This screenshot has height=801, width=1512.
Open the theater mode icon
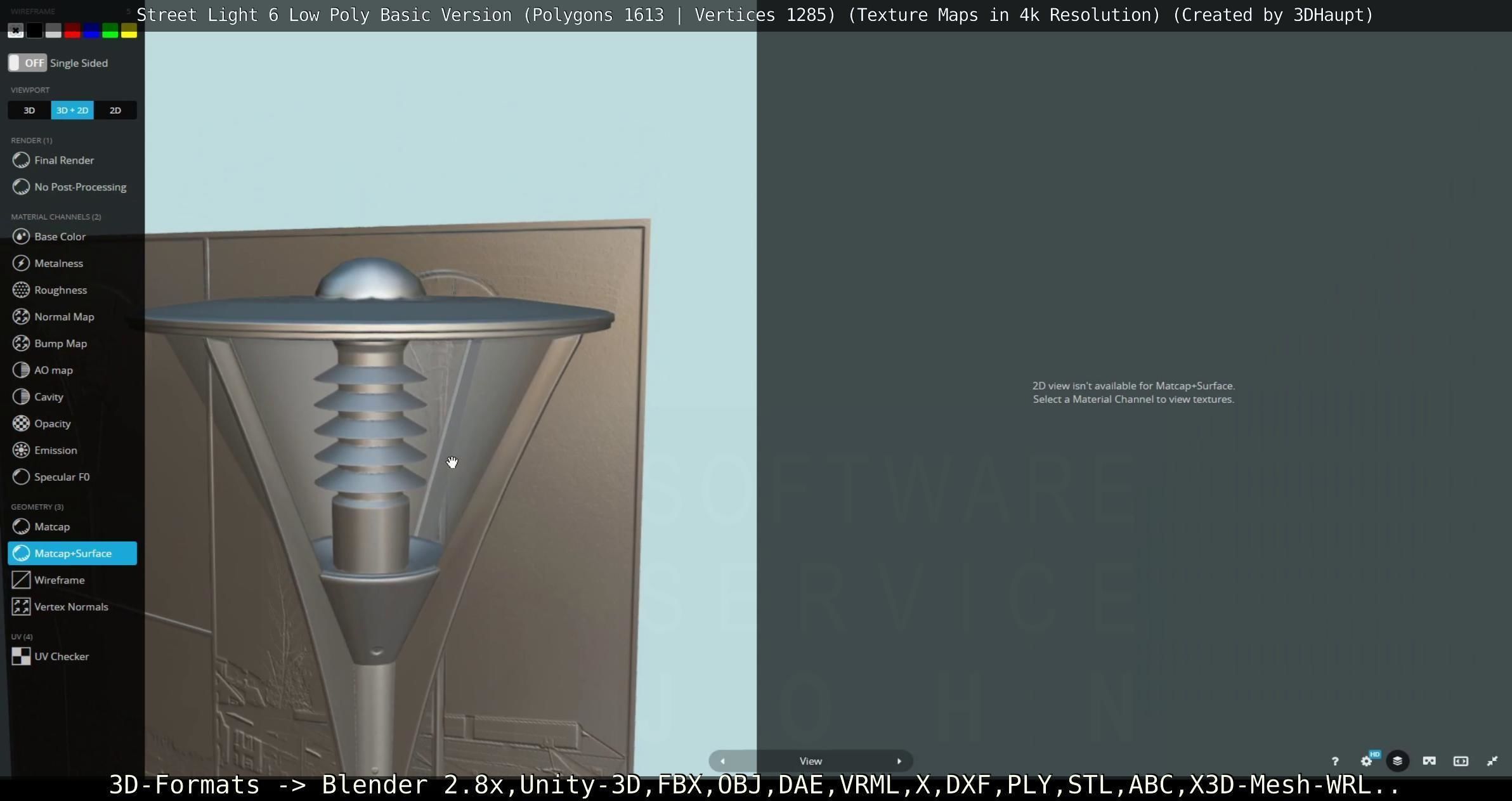tap(1461, 761)
